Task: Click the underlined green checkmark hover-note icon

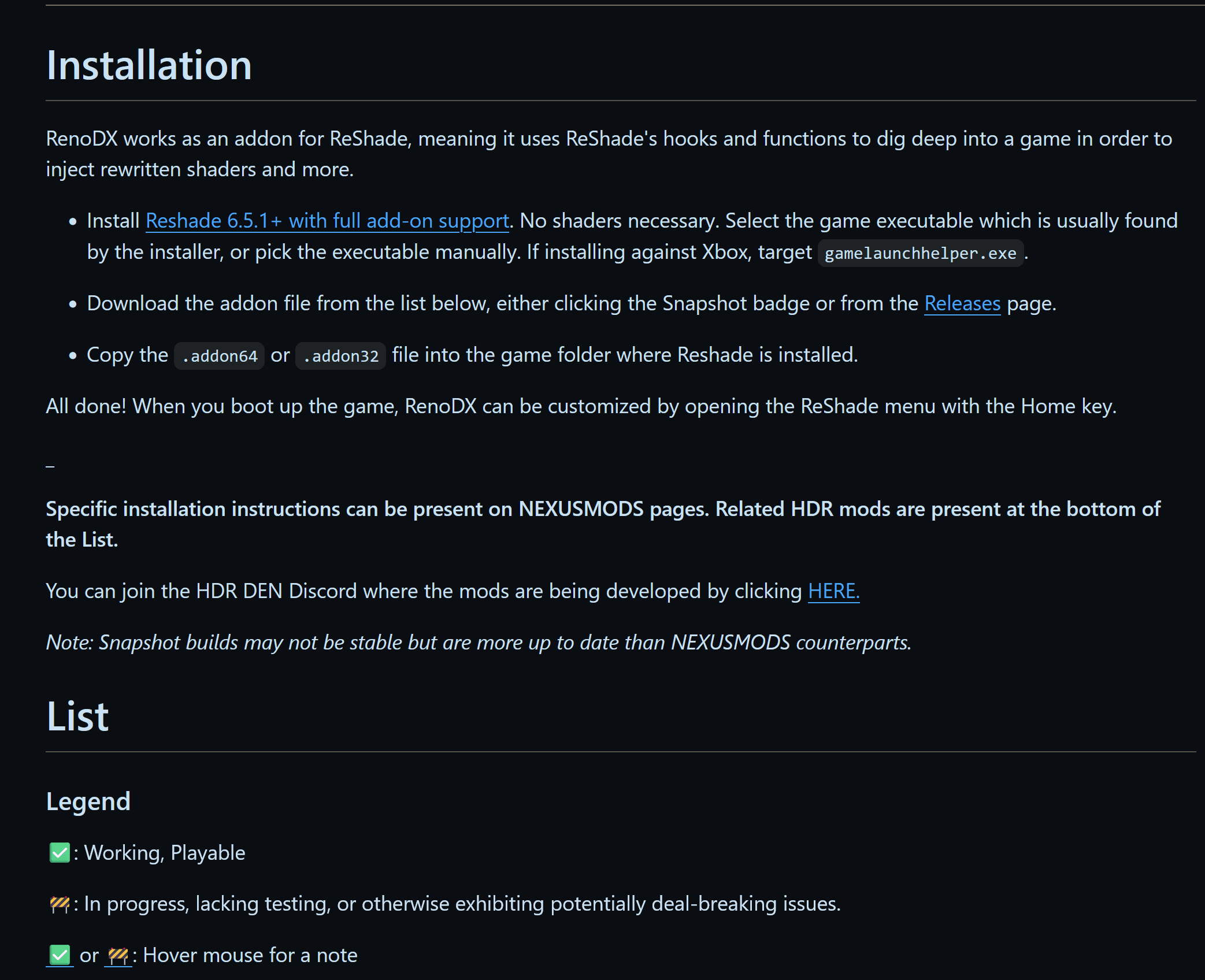Action: click(60, 955)
